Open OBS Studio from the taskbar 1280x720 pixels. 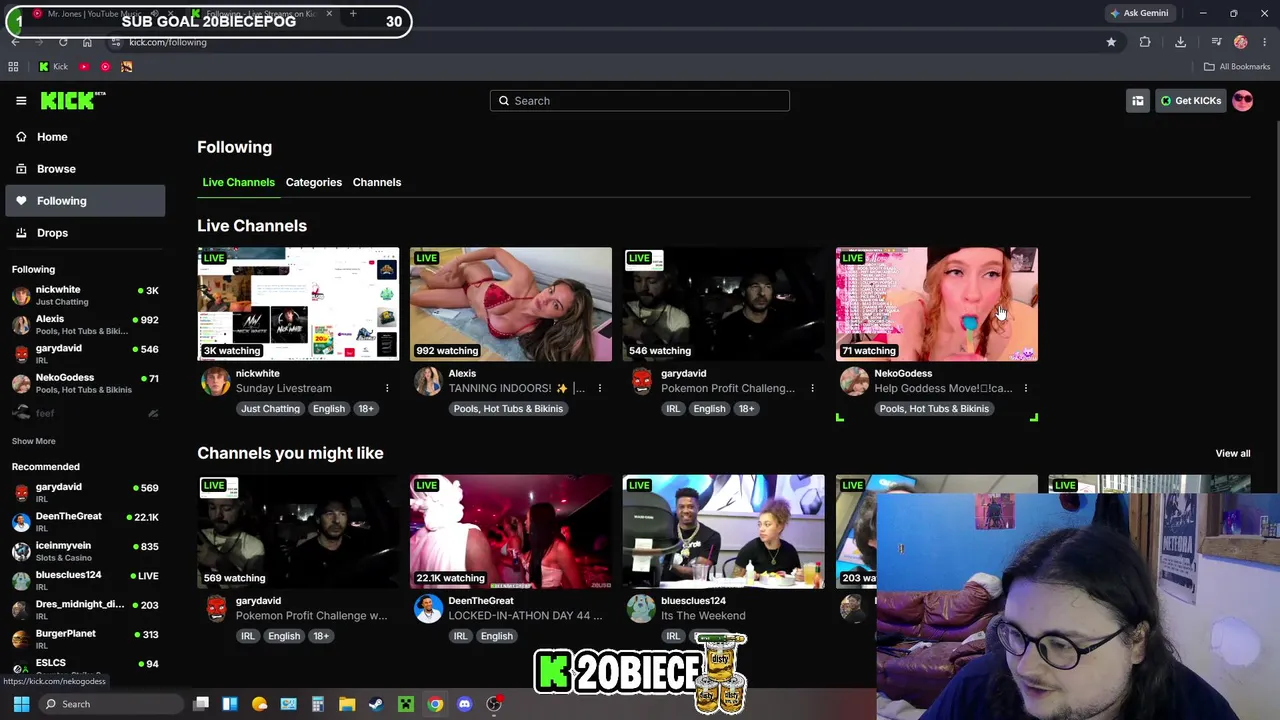(x=494, y=704)
